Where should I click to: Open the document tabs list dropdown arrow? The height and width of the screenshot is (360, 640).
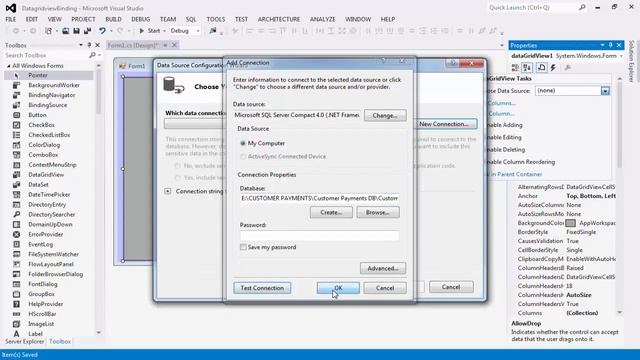point(502,45)
